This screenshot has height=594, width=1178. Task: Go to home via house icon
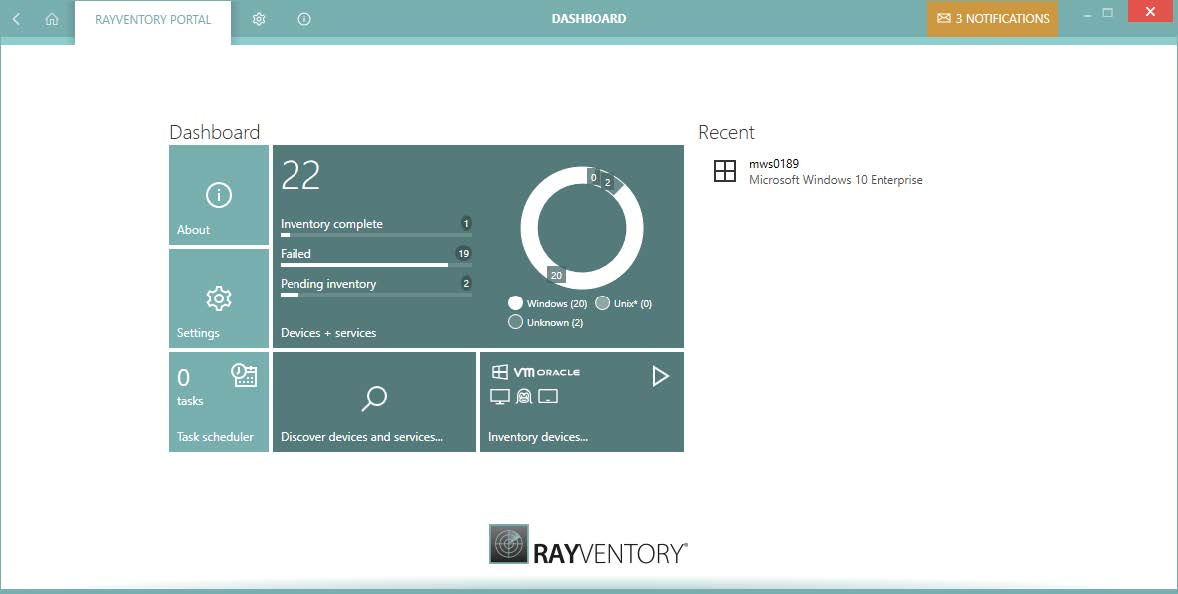[x=52, y=19]
